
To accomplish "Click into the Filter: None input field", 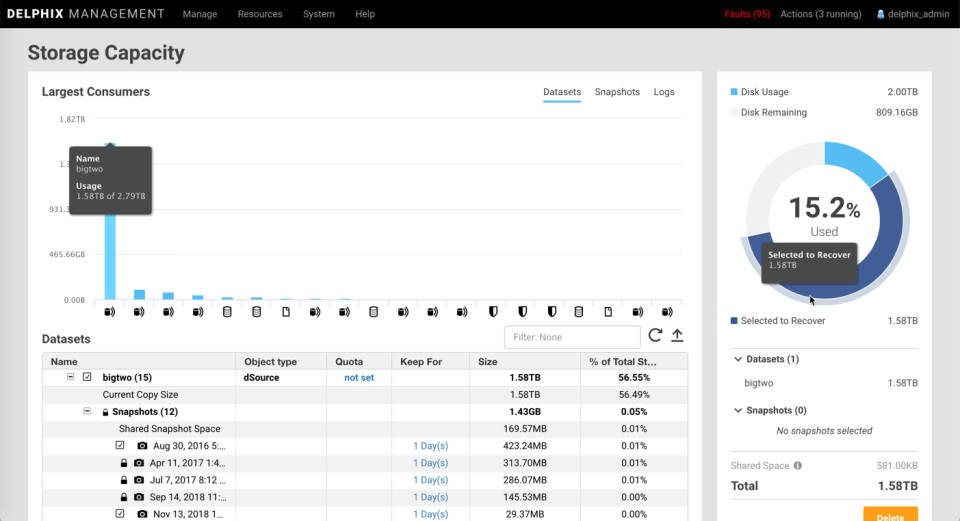I will point(572,337).
